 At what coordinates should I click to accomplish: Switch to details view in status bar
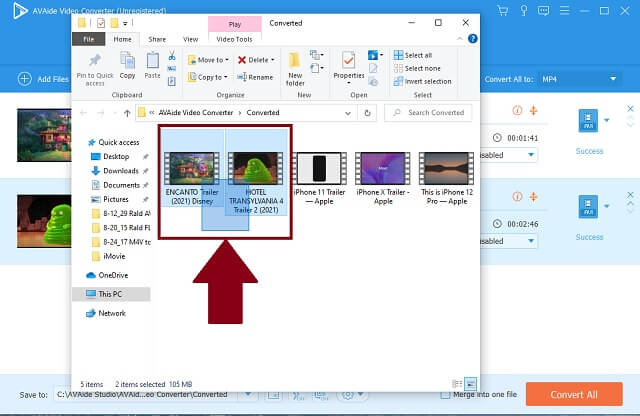[x=457, y=384]
